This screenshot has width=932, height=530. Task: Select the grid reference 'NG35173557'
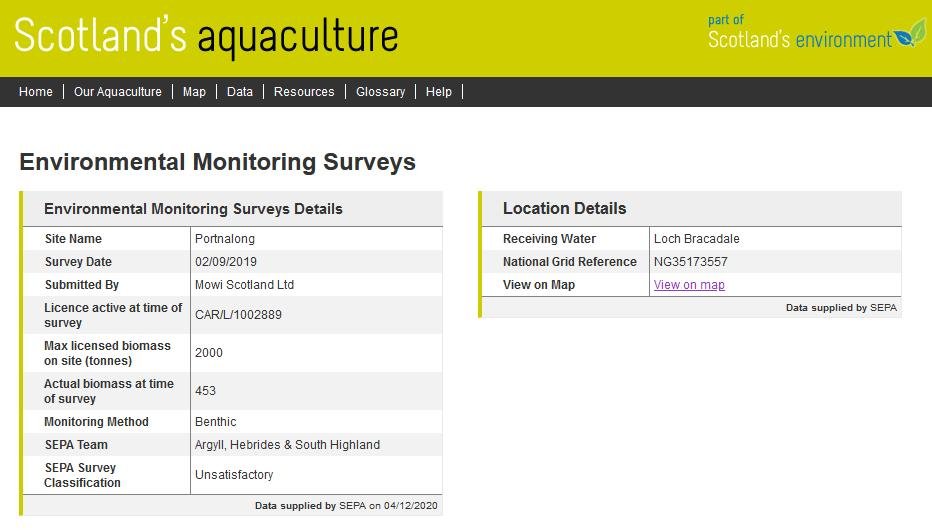click(691, 262)
